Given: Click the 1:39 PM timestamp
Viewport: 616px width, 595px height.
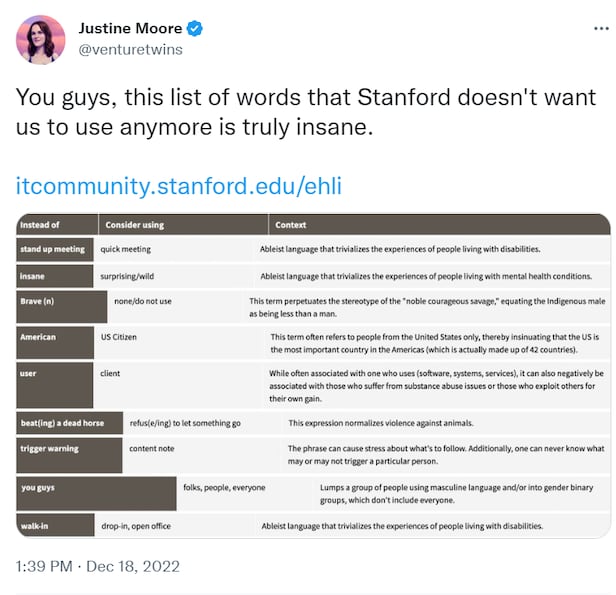Looking at the screenshot, I should tap(44, 566).
